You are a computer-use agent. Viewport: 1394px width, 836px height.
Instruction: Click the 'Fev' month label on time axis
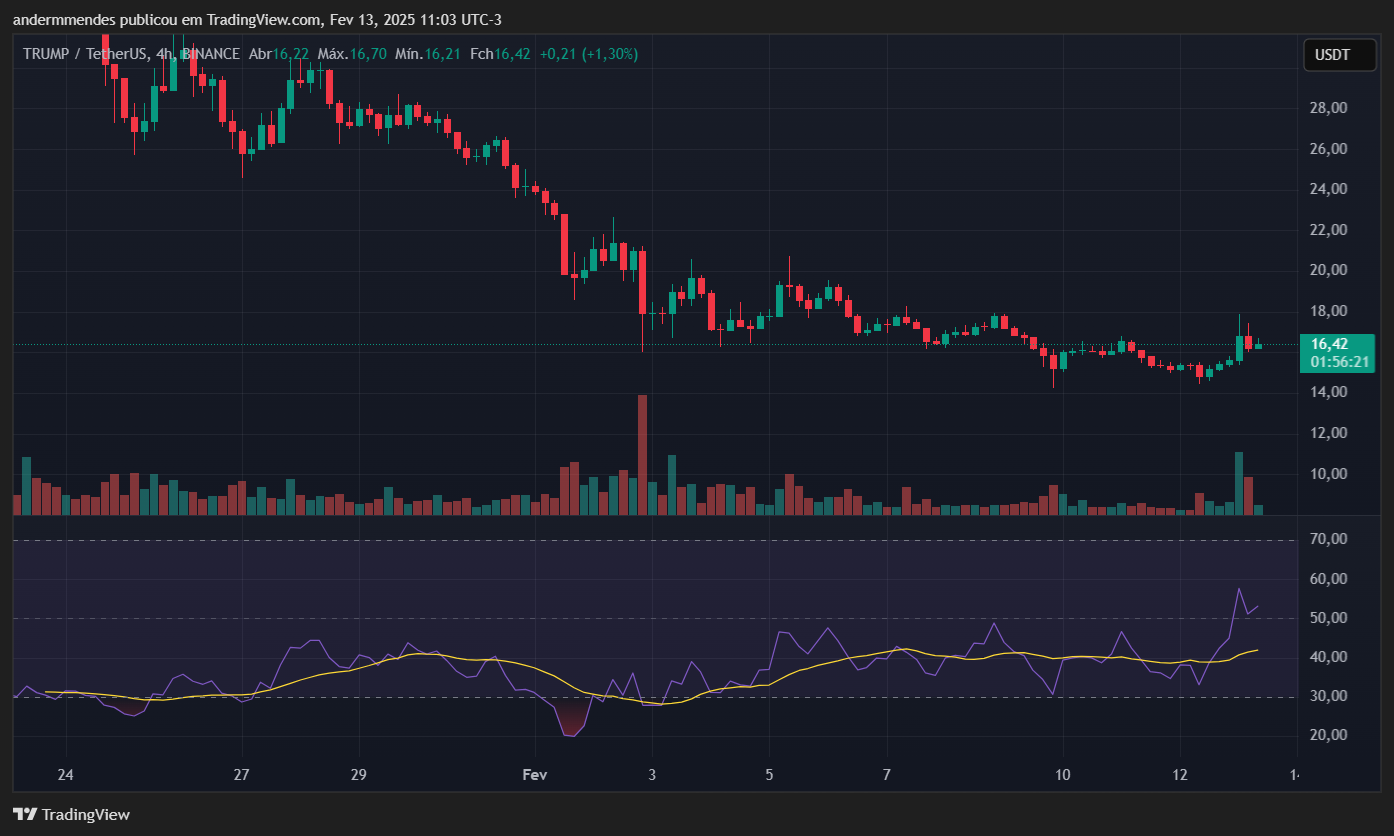(x=535, y=775)
